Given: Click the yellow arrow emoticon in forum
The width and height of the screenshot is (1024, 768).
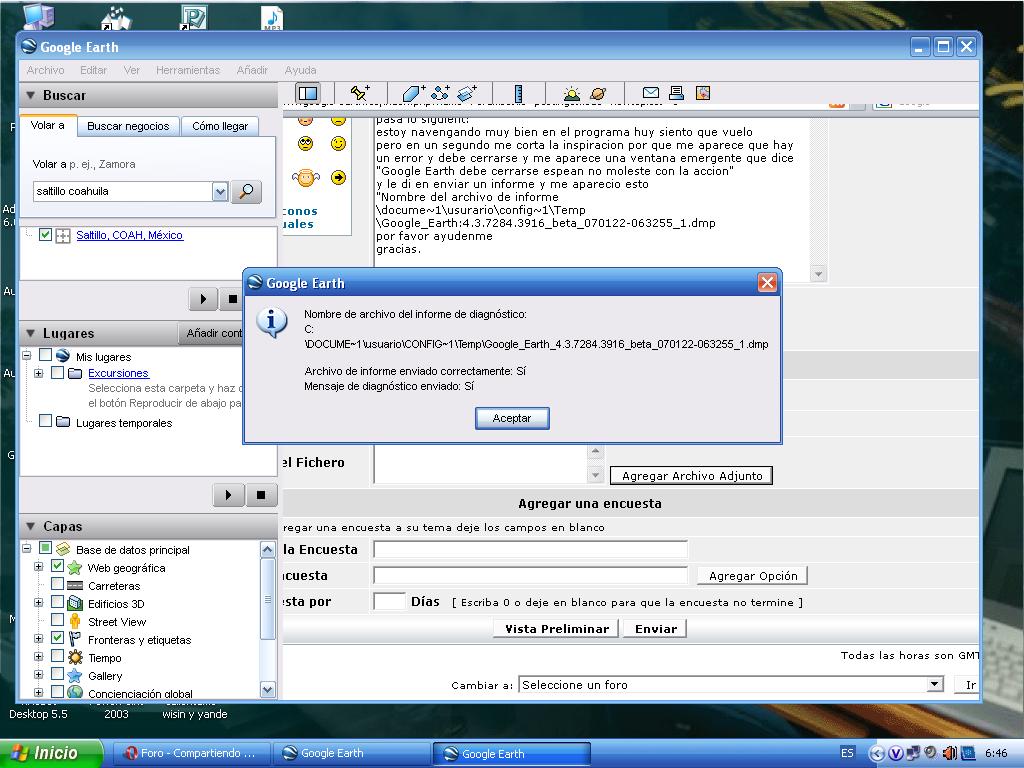Looking at the screenshot, I should (x=338, y=177).
